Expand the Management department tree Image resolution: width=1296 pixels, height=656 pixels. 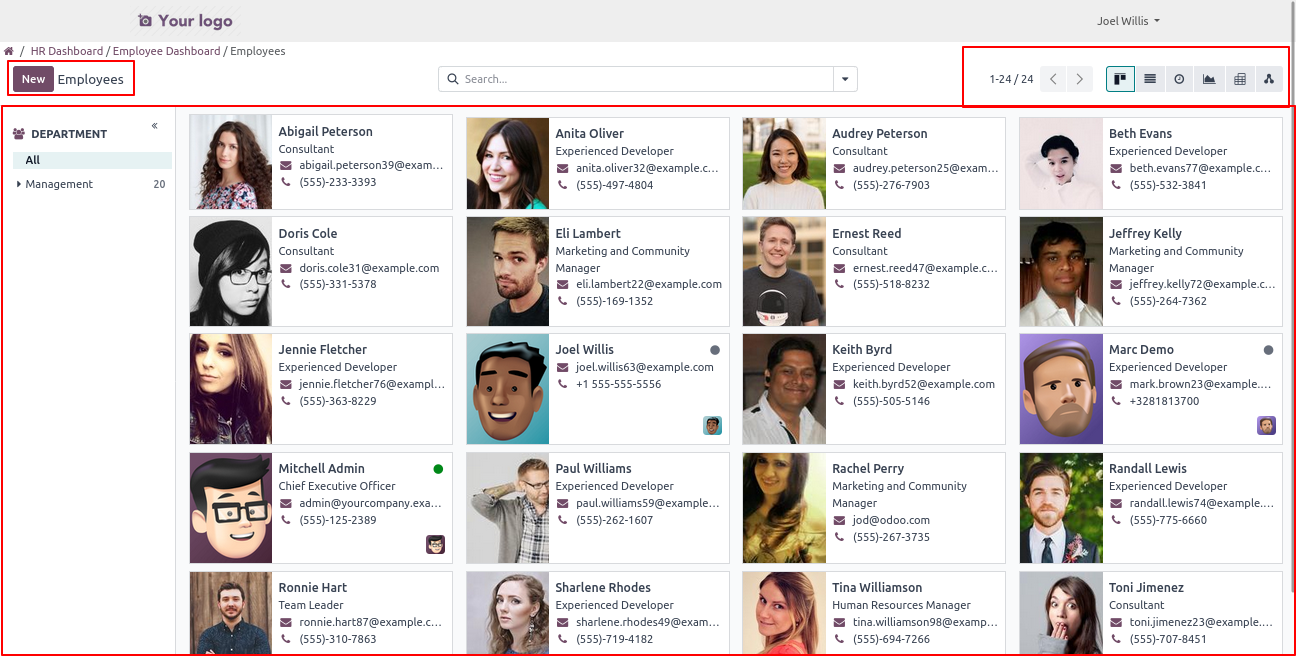click(x=19, y=184)
